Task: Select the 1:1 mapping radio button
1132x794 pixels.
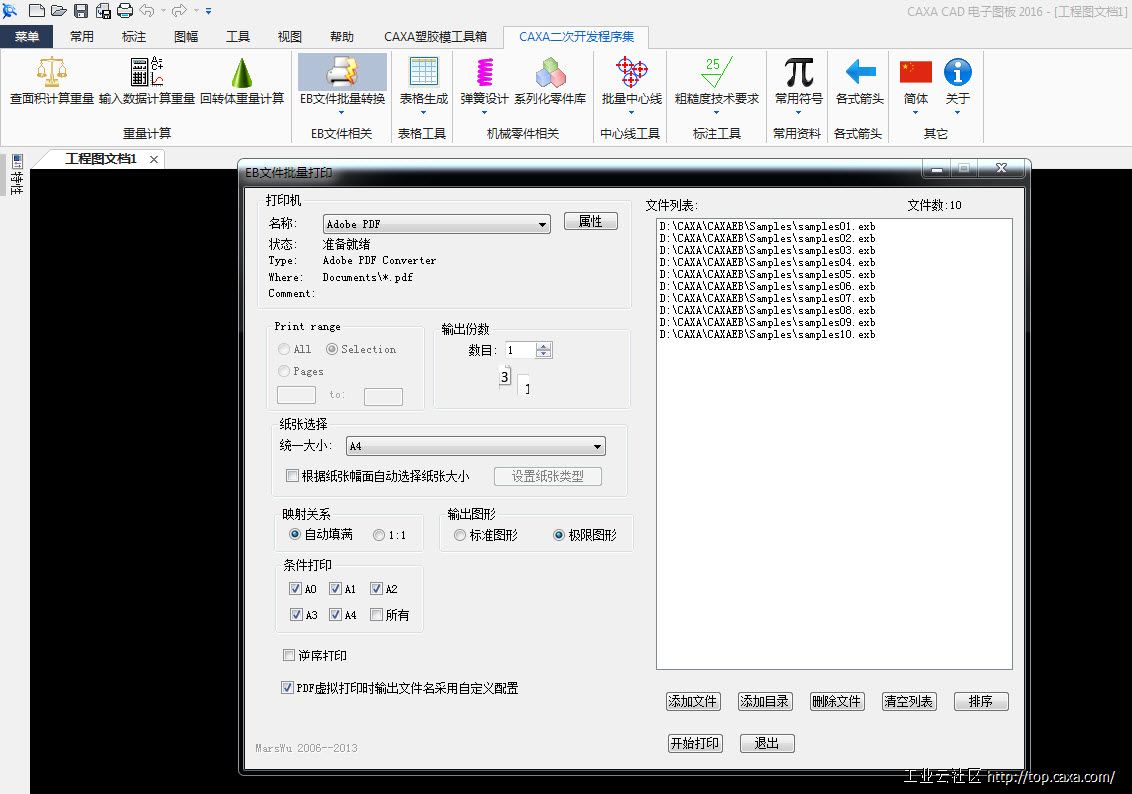Action: (x=379, y=535)
